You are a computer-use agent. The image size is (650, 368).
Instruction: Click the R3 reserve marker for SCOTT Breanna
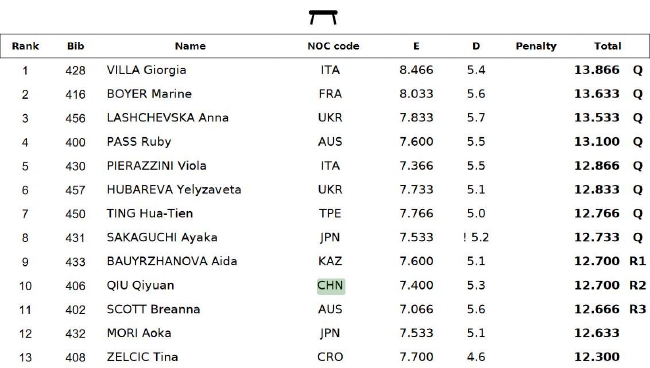pos(638,309)
